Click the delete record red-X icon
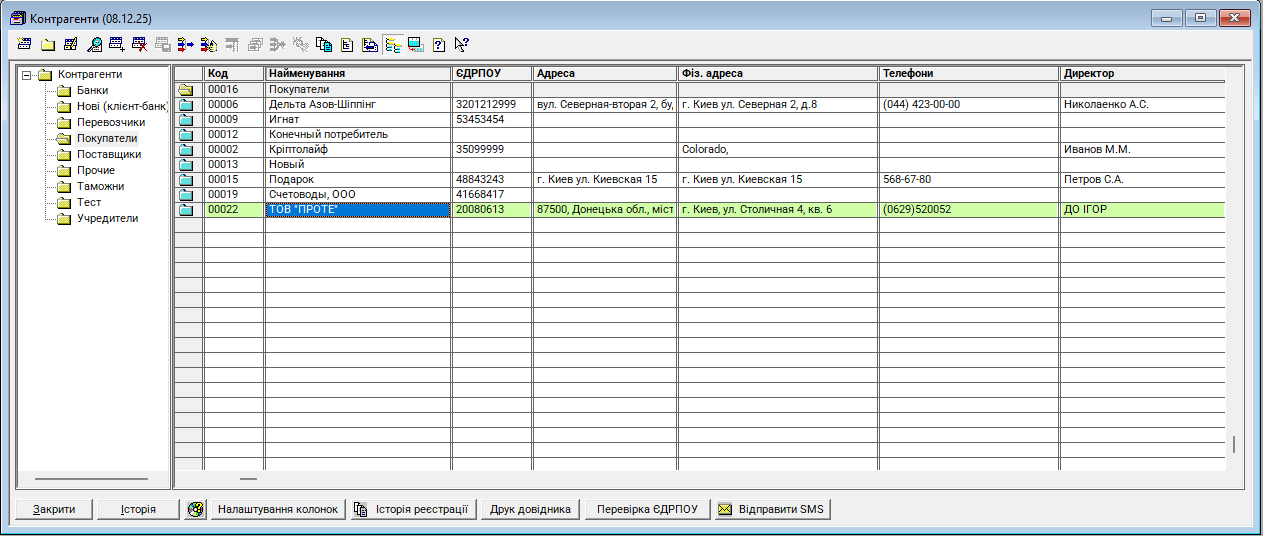The width and height of the screenshot is (1263, 536). pos(140,44)
